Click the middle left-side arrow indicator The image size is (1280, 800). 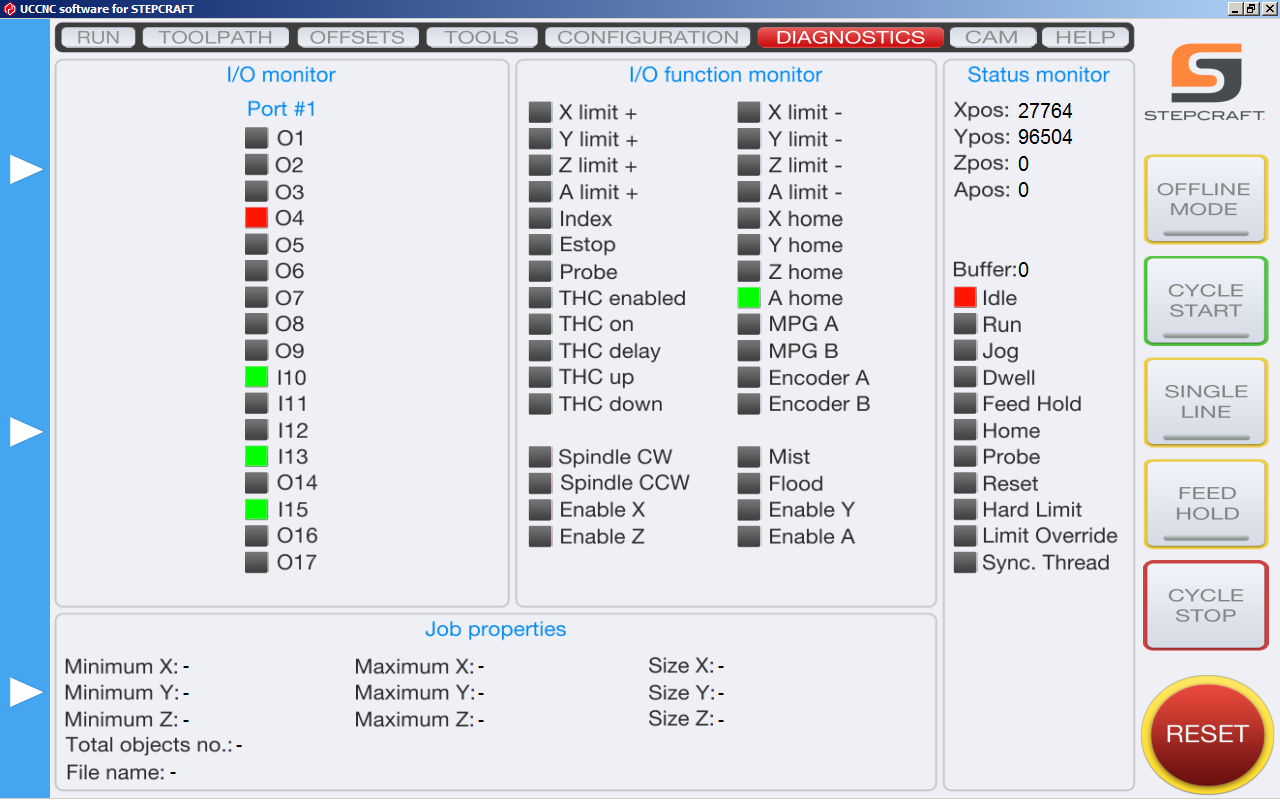(26, 431)
